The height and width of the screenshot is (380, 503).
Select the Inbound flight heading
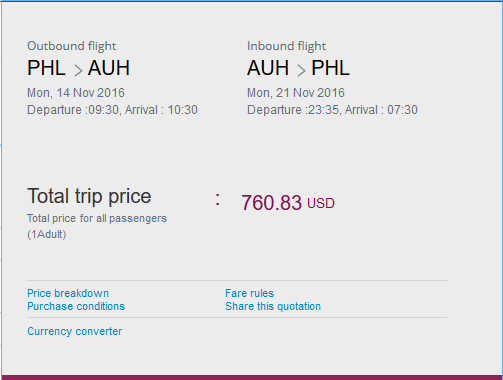pos(286,46)
